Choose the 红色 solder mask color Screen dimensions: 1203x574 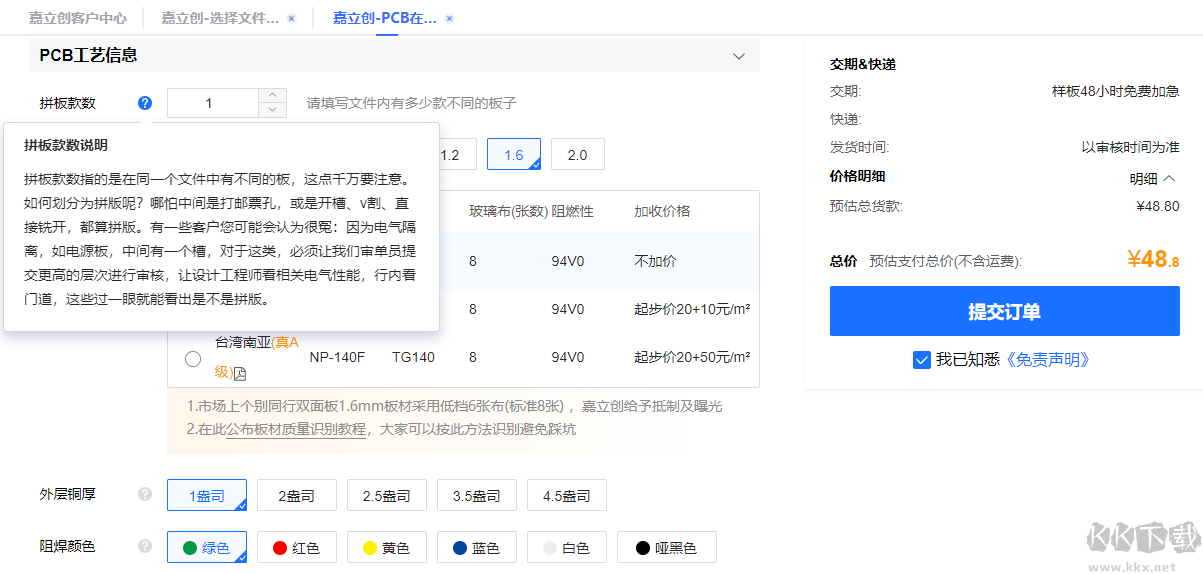pyautogui.click(x=296, y=547)
